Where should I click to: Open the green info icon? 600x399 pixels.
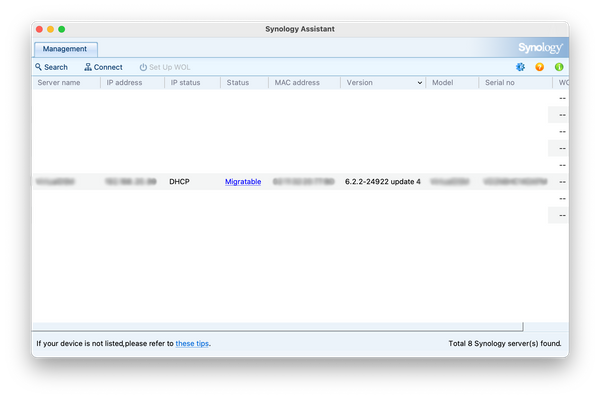point(559,67)
